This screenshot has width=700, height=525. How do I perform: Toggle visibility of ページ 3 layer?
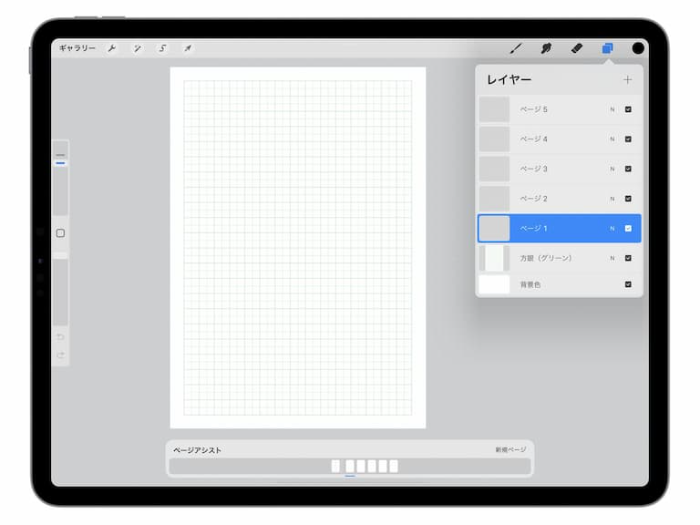coord(628,169)
